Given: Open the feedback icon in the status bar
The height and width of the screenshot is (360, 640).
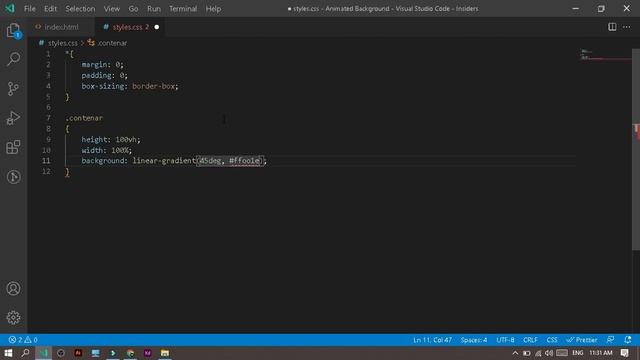Looking at the screenshot, I should (611, 340).
